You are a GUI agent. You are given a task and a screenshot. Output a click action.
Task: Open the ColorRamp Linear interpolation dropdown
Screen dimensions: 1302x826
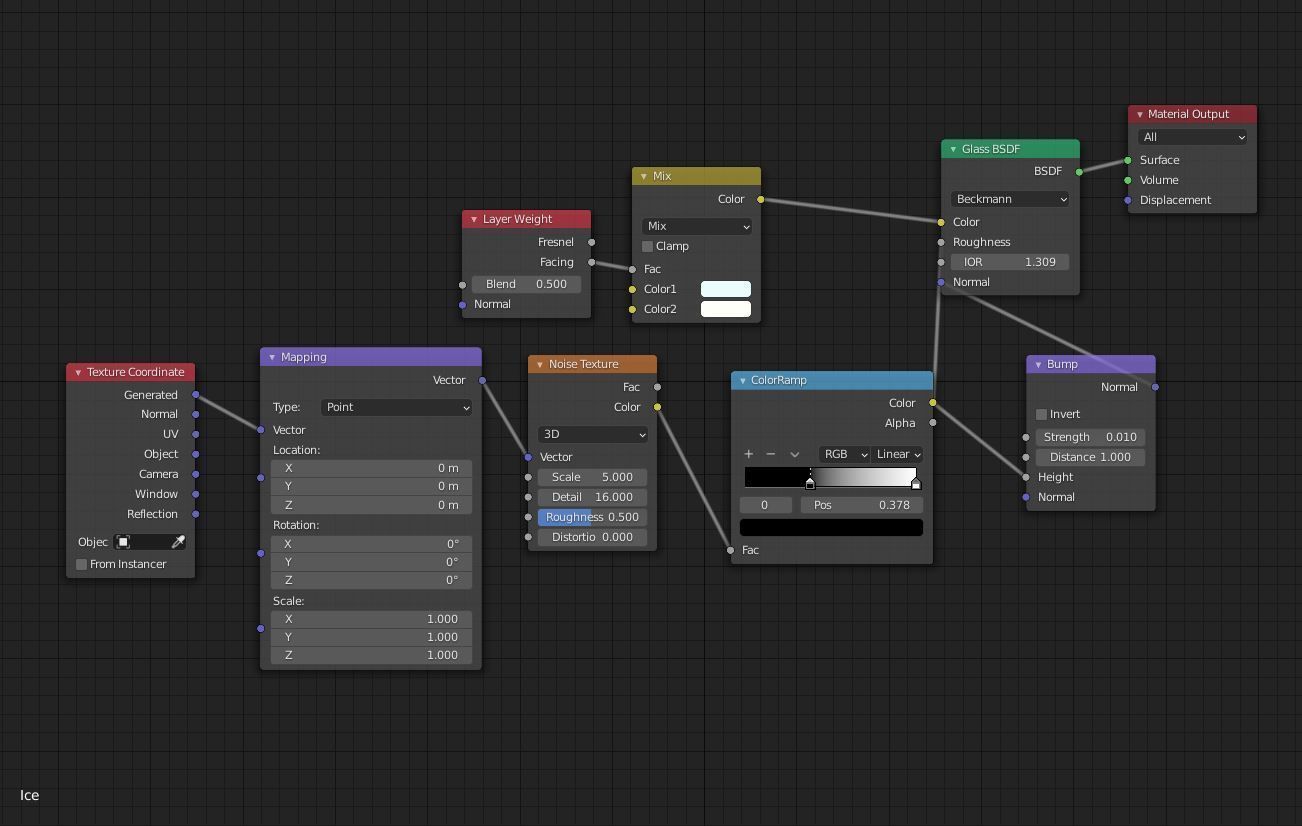point(897,454)
